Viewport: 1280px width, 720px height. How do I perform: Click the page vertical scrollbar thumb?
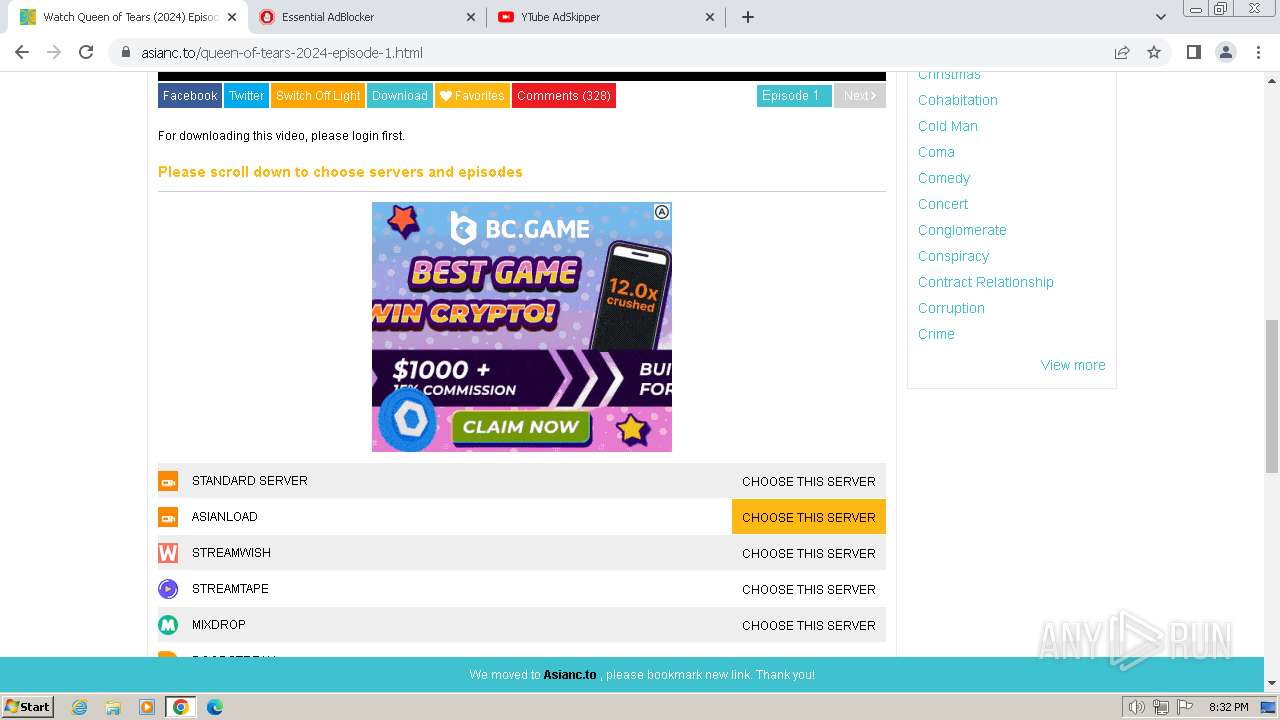(x=1272, y=396)
